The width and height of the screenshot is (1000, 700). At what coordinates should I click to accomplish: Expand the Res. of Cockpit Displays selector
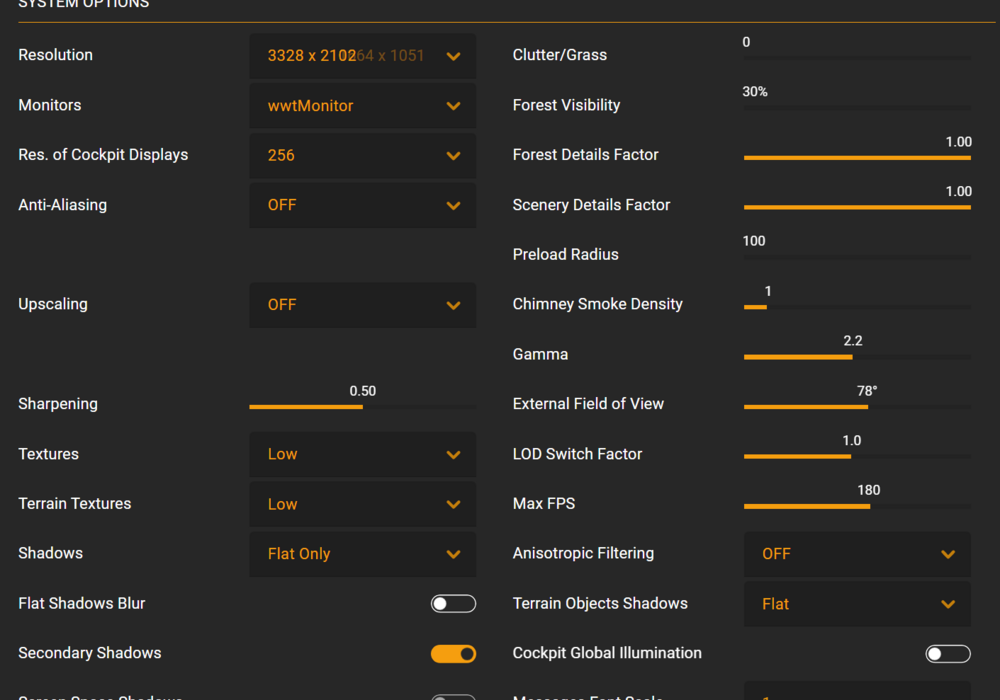362,155
